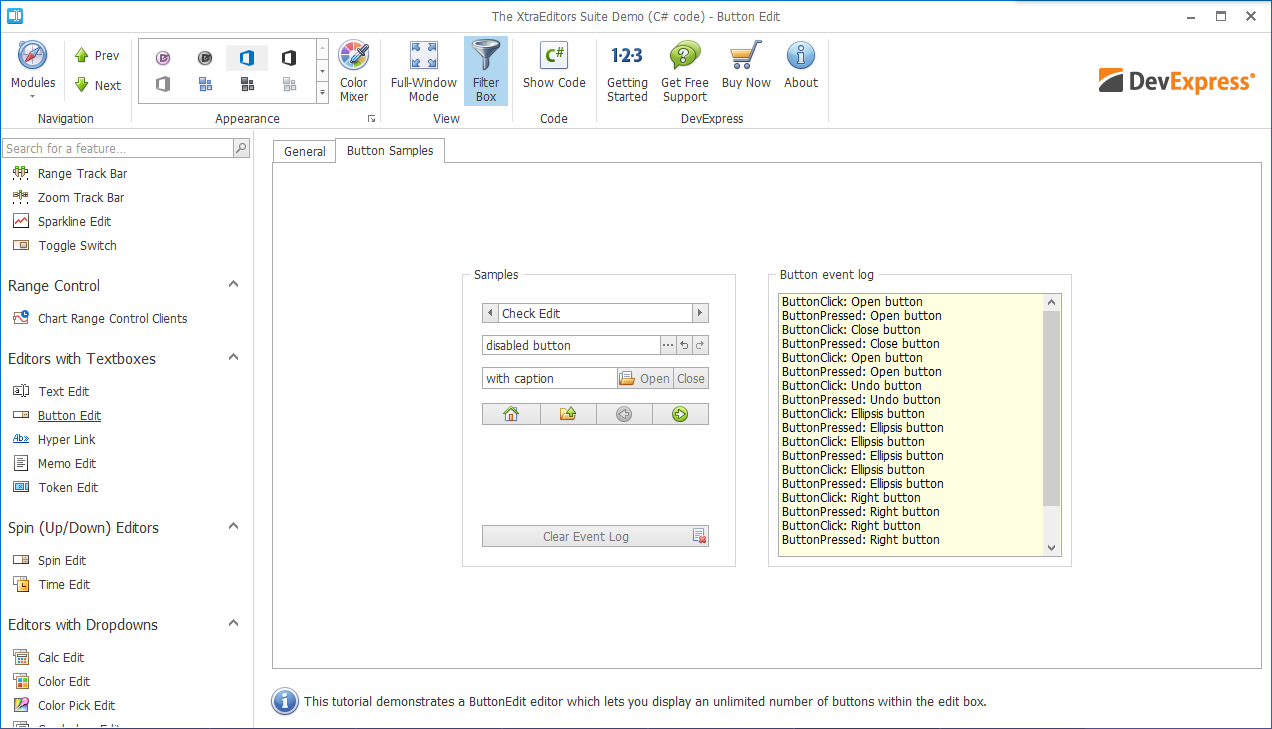Image resolution: width=1272 pixels, height=729 pixels.
Task: Toggle Full-Window Mode
Action: click(x=424, y=71)
